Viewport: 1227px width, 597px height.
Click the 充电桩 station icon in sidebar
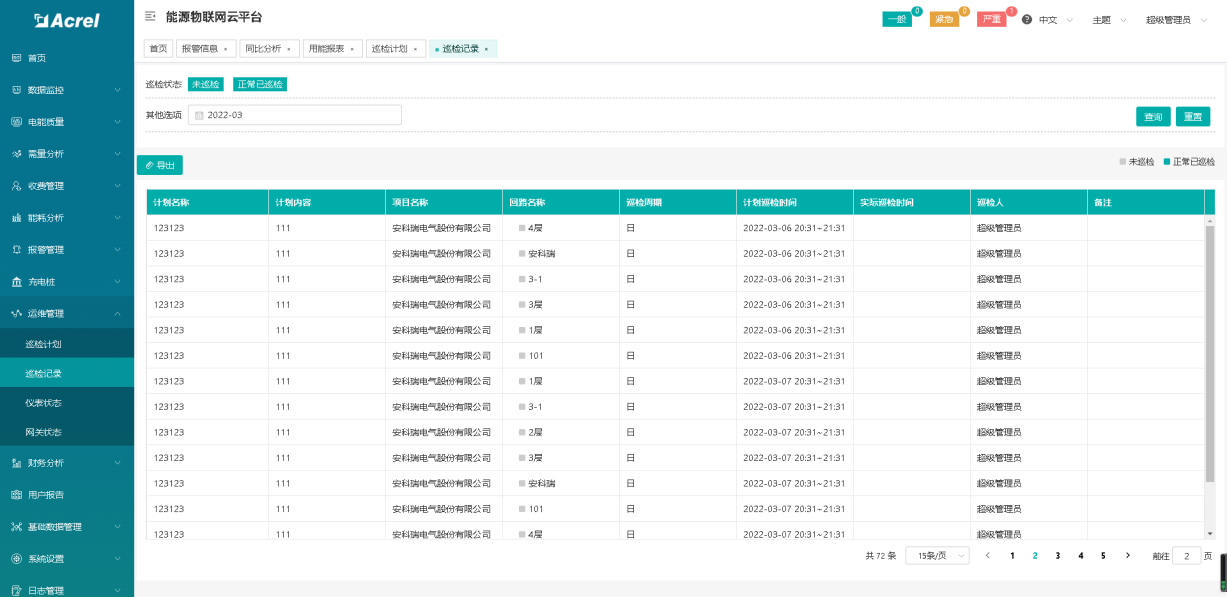pos(16,282)
